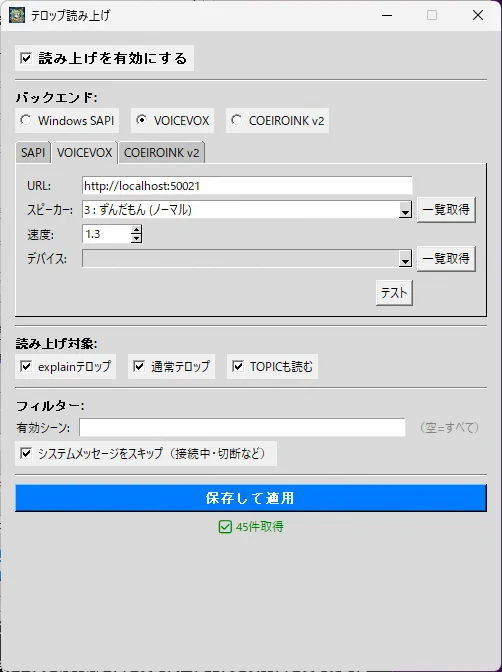Switch to the SAPI tab
Viewport: 502px width, 672px height.
(x=33, y=153)
